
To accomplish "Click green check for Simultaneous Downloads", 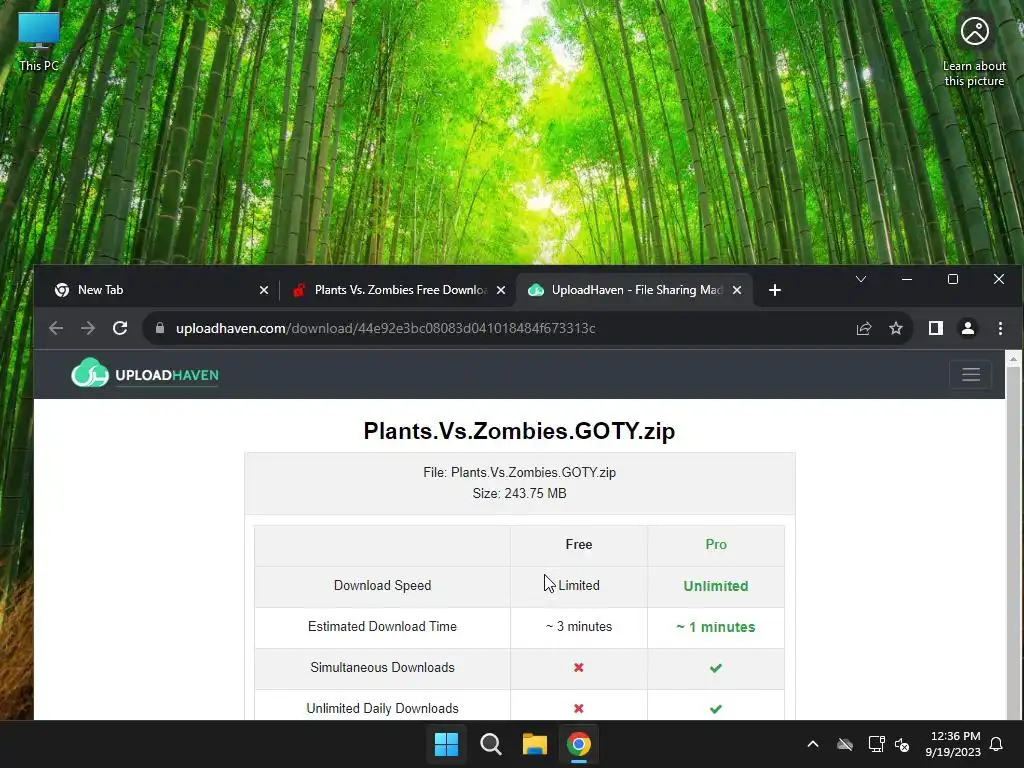I will point(716,667).
